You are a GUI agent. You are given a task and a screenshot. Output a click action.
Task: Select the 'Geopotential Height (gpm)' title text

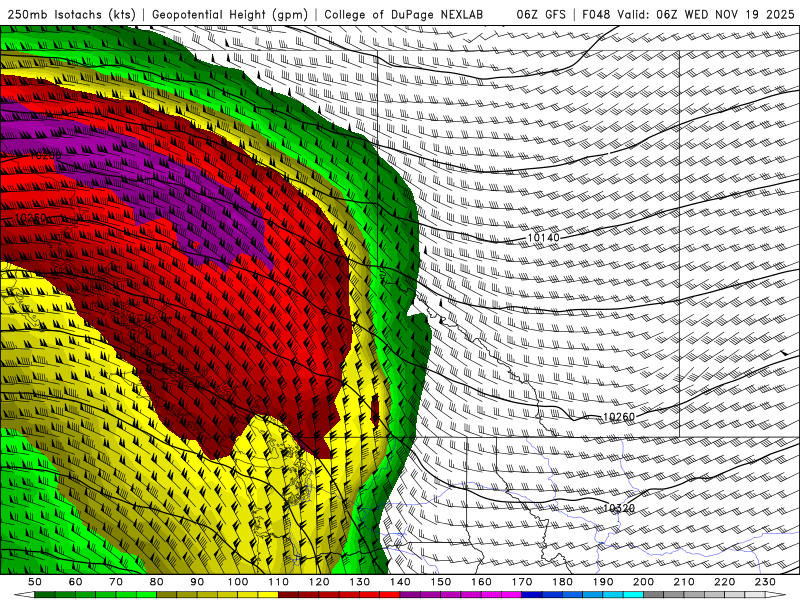click(x=230, y=15)
